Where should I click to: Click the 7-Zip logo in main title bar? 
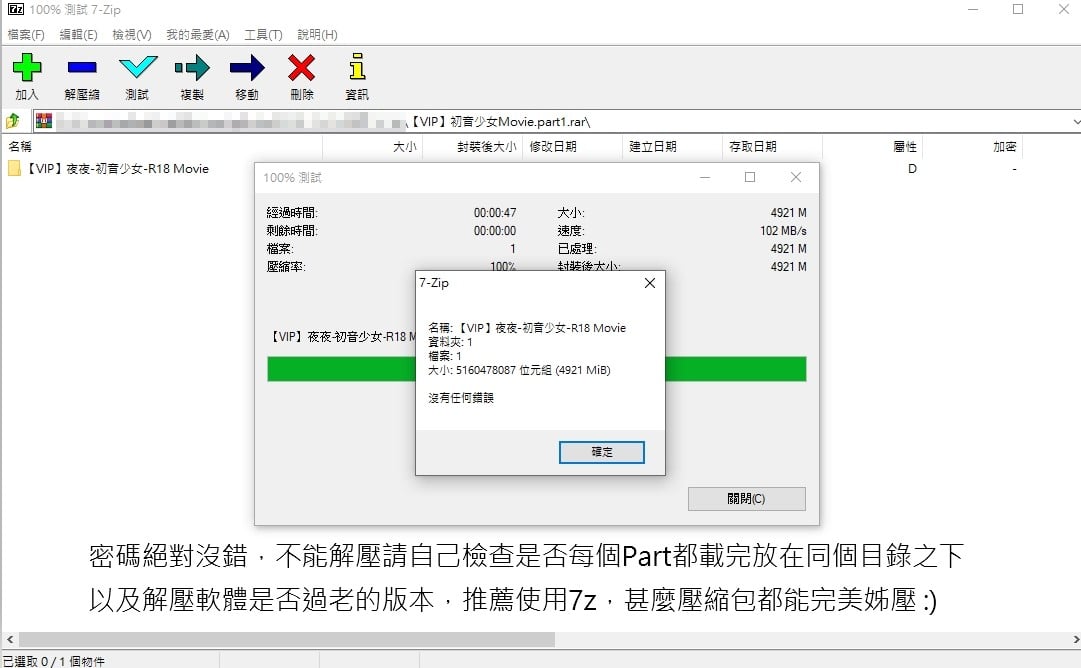[15, 9]
